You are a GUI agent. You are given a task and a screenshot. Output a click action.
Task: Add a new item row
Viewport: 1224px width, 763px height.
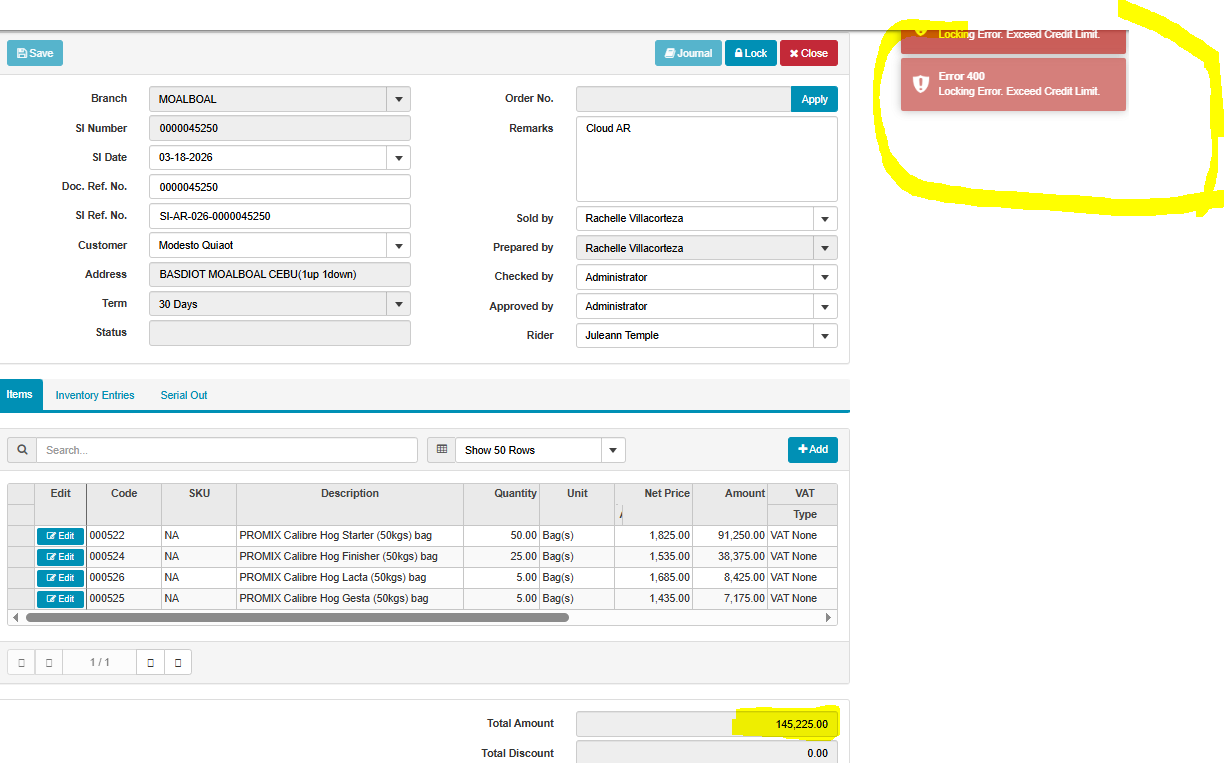coord(812,450)
